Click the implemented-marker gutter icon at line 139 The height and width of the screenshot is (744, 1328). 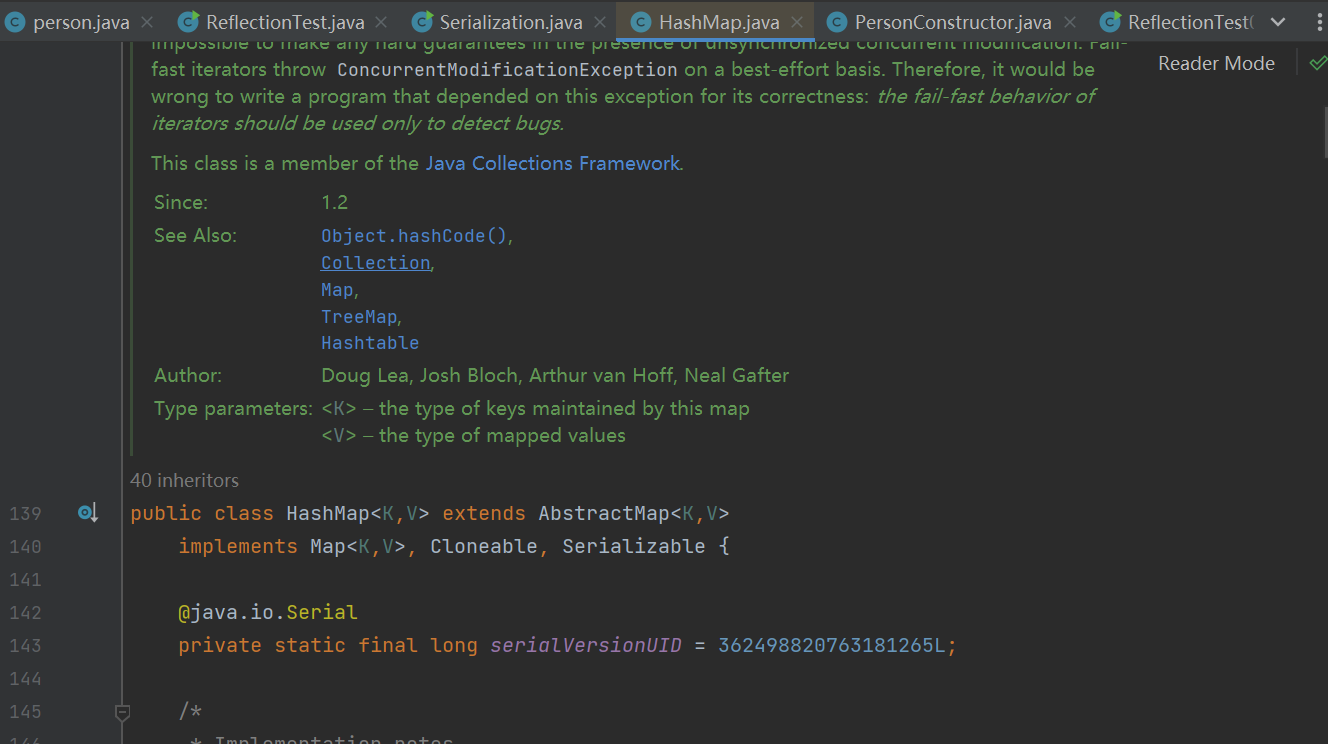(88, 513)
